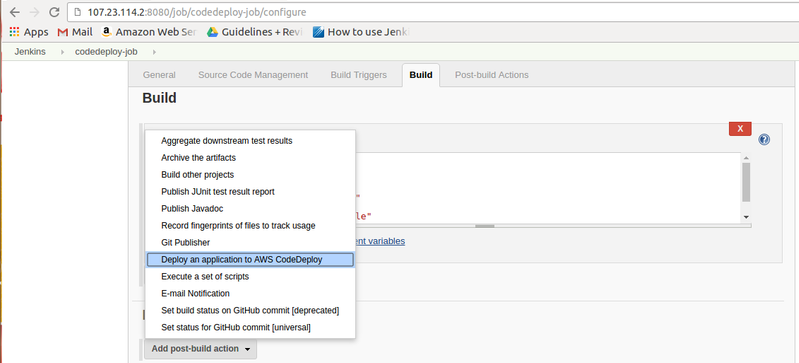Delete build step with red X button
The height and width of the screenshot is (363, 799).
740,128
